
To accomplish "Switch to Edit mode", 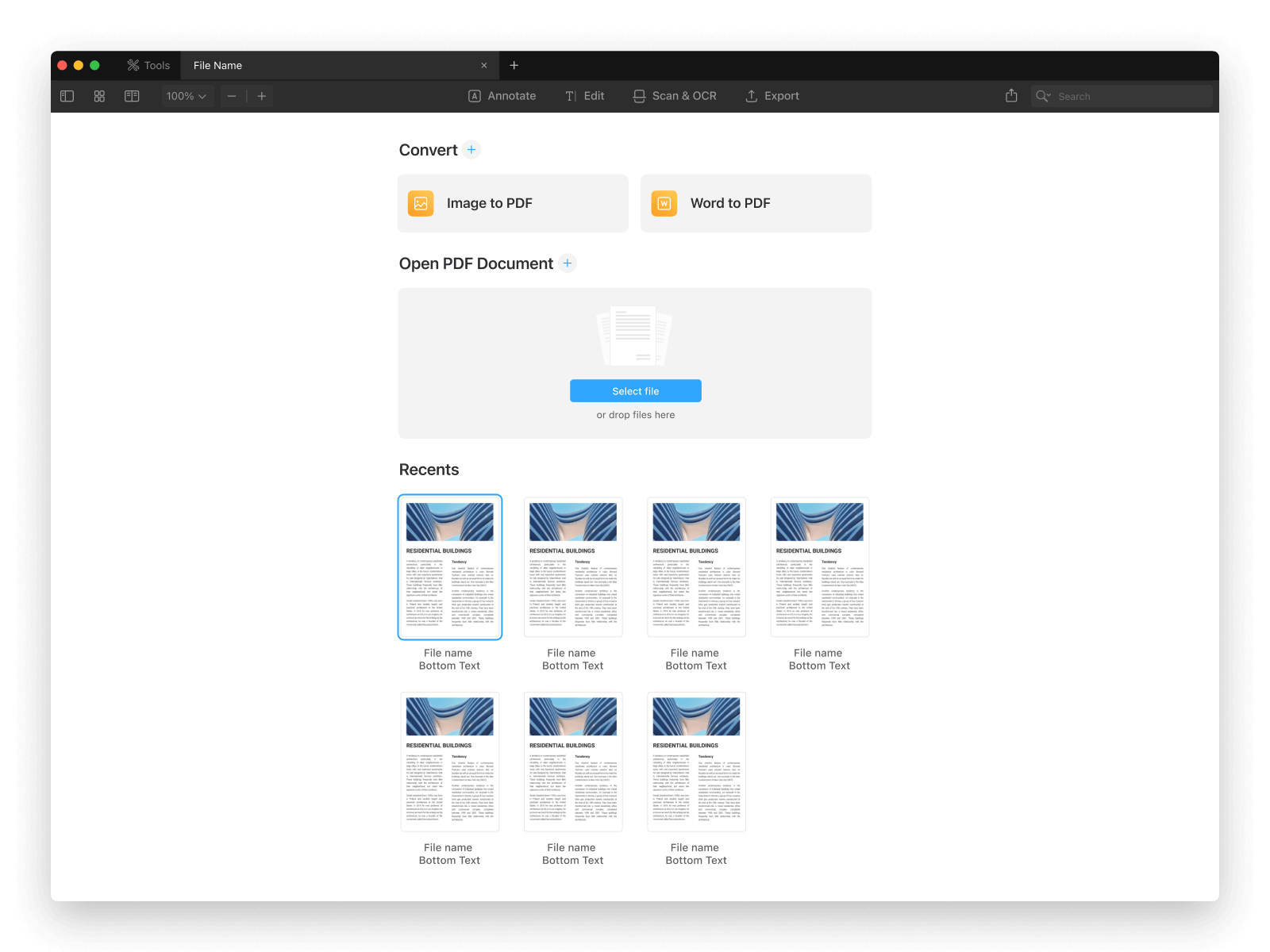I will pos(585,96).
